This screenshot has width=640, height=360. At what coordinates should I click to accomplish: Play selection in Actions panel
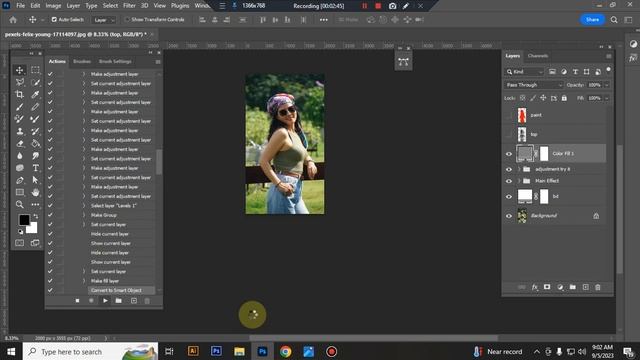pyautogui.click(x=105, y=301)
